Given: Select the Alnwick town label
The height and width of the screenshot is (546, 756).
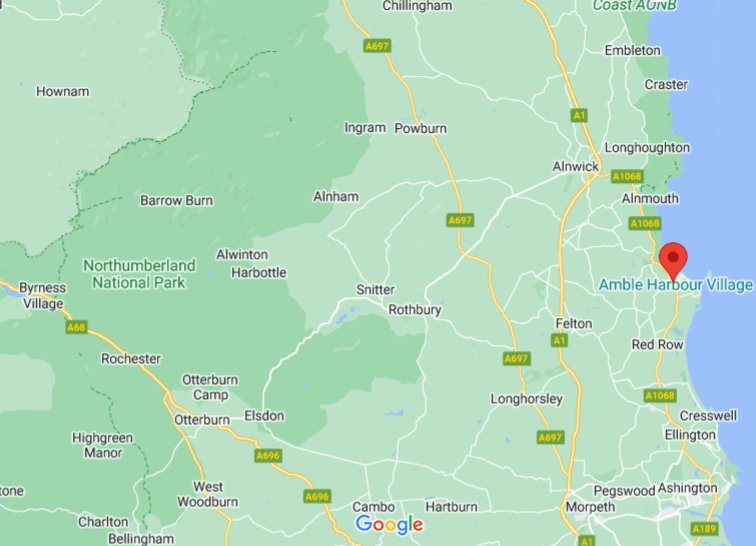Looking at the screenshot, I should coord(576,167).
